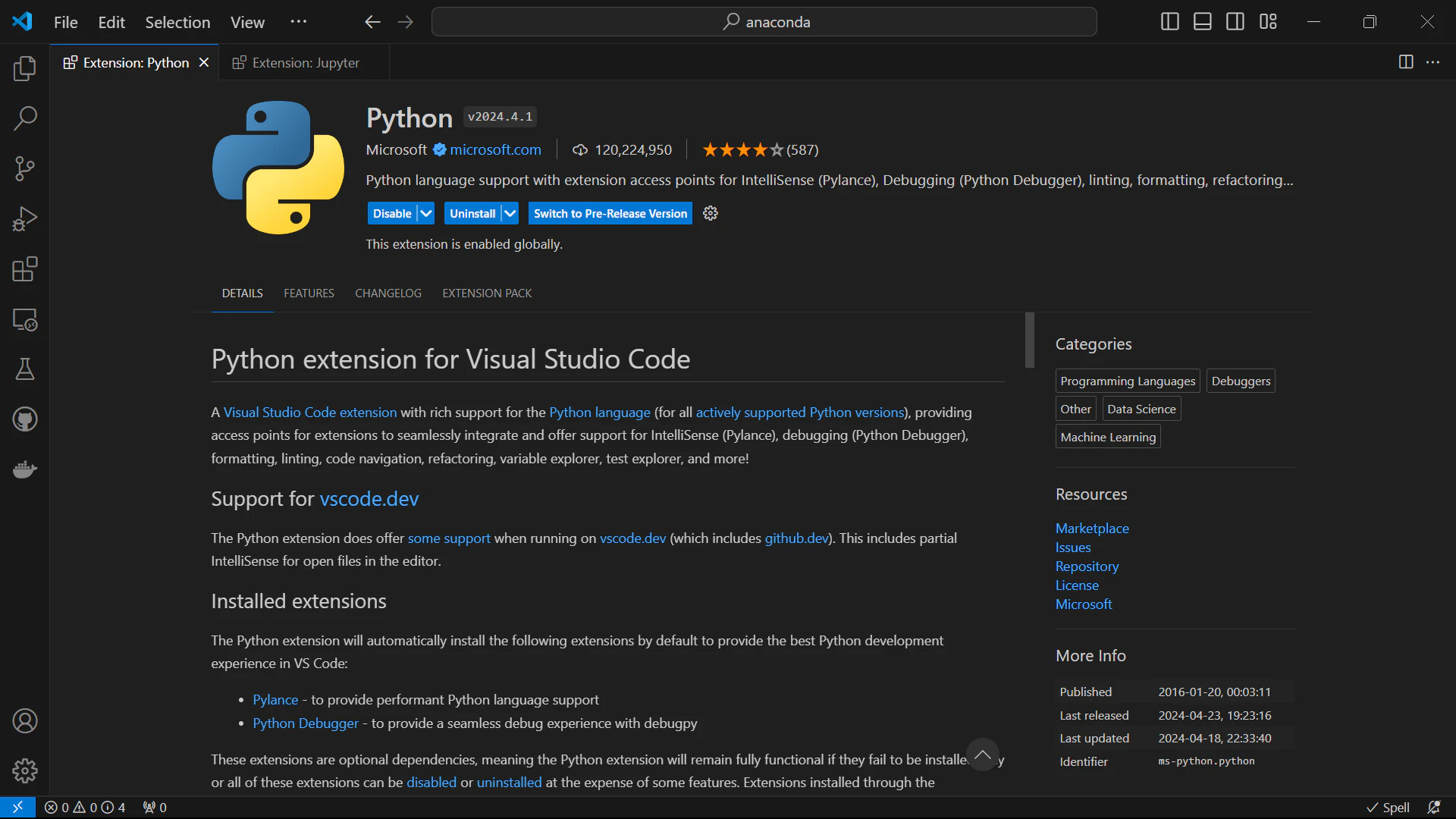Click the forwarded ports status indicator
Screen dimensions: 1456x819
[155, 808]
